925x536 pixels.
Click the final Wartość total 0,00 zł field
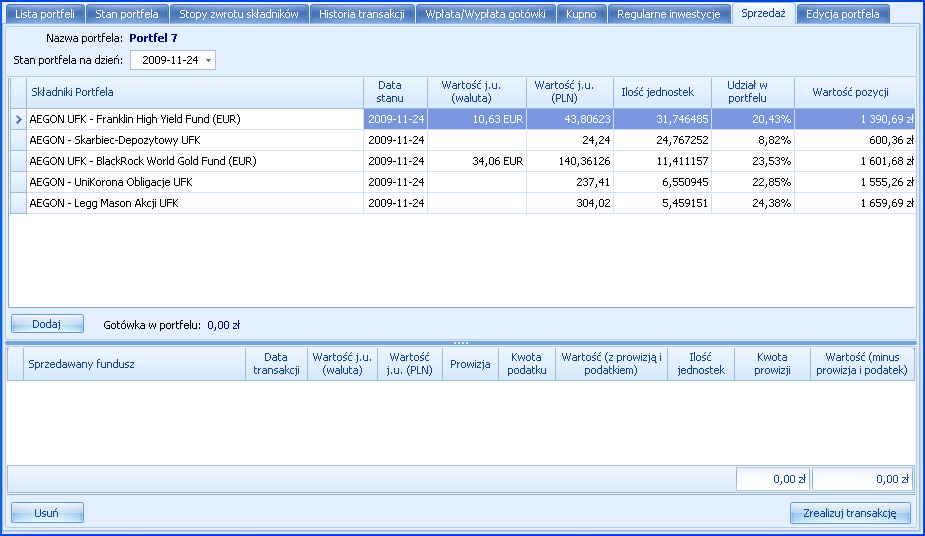pyautogui.click(x=862, y=479)
